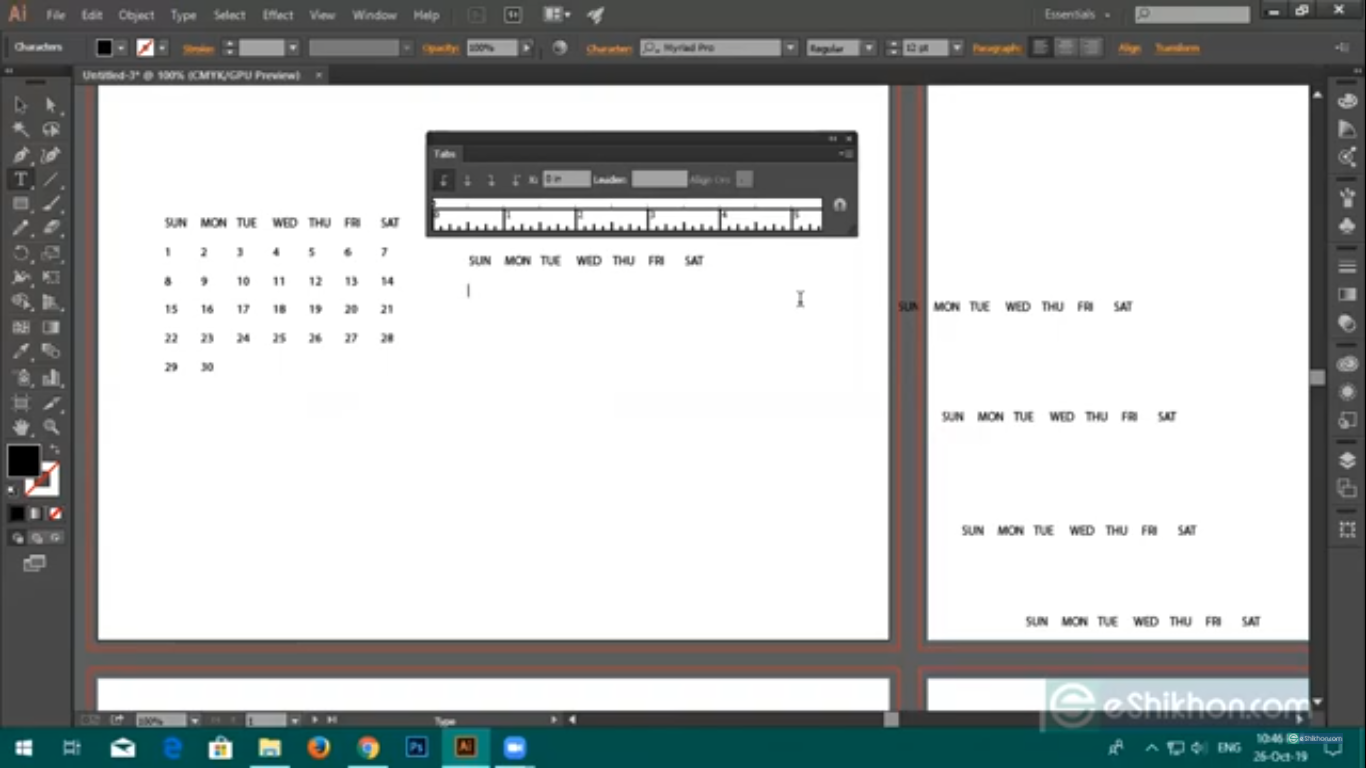This screenshot has height=768, width=1366.
Task: Click the Character link in the control bar
Action: [608, 47]
